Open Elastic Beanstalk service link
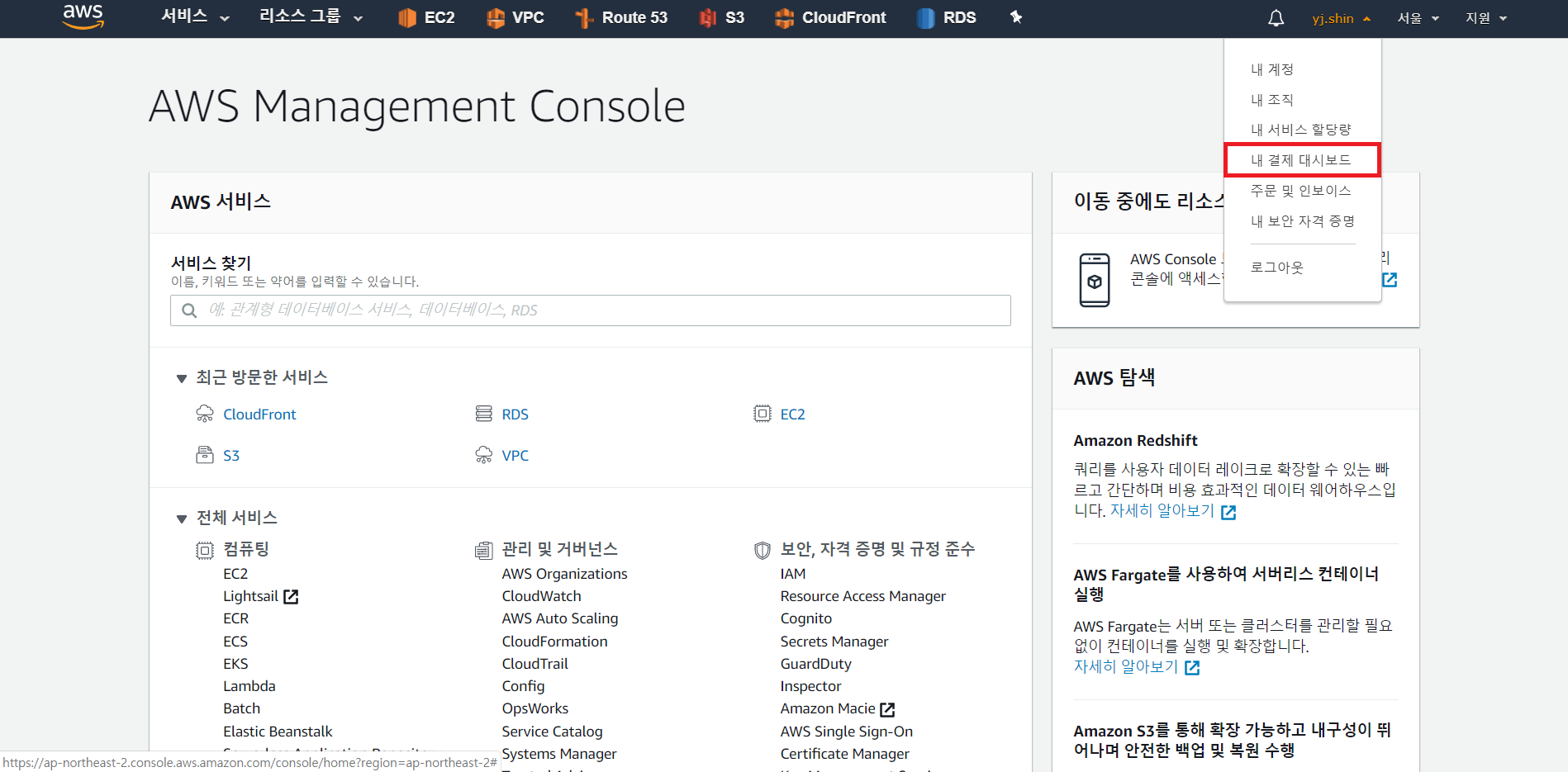This screenshot has width=1568, height=772. [278, 732]
